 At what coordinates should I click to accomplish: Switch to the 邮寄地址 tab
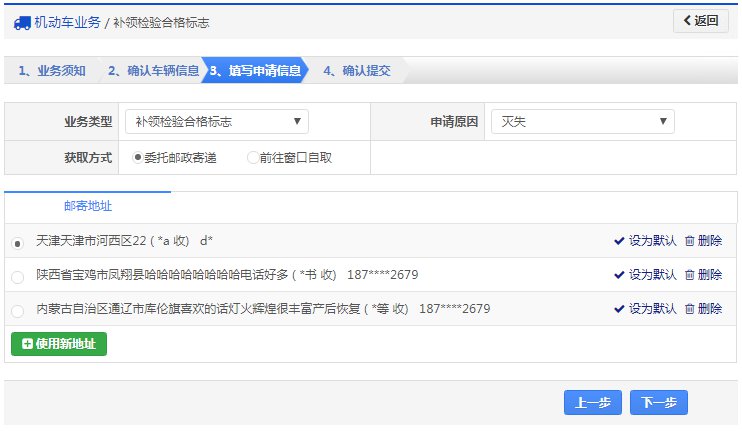point(88,206)
